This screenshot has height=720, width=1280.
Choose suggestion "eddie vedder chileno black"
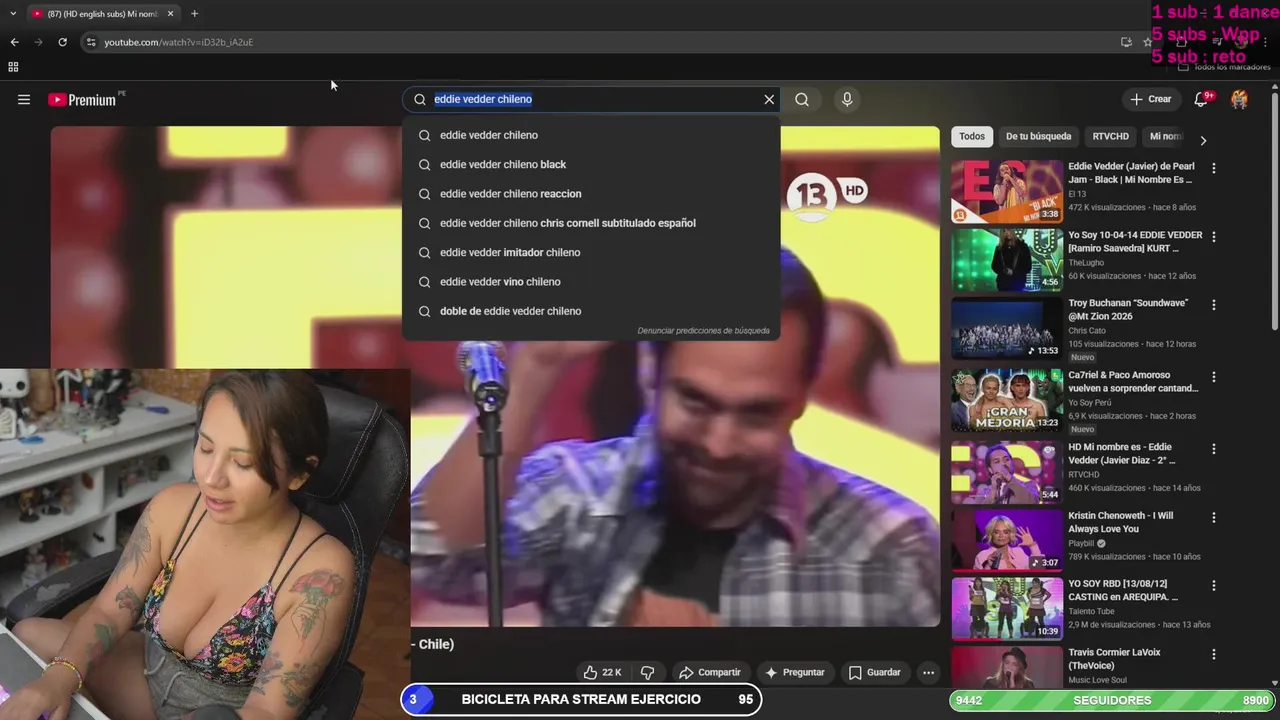(x=591, y=164)
